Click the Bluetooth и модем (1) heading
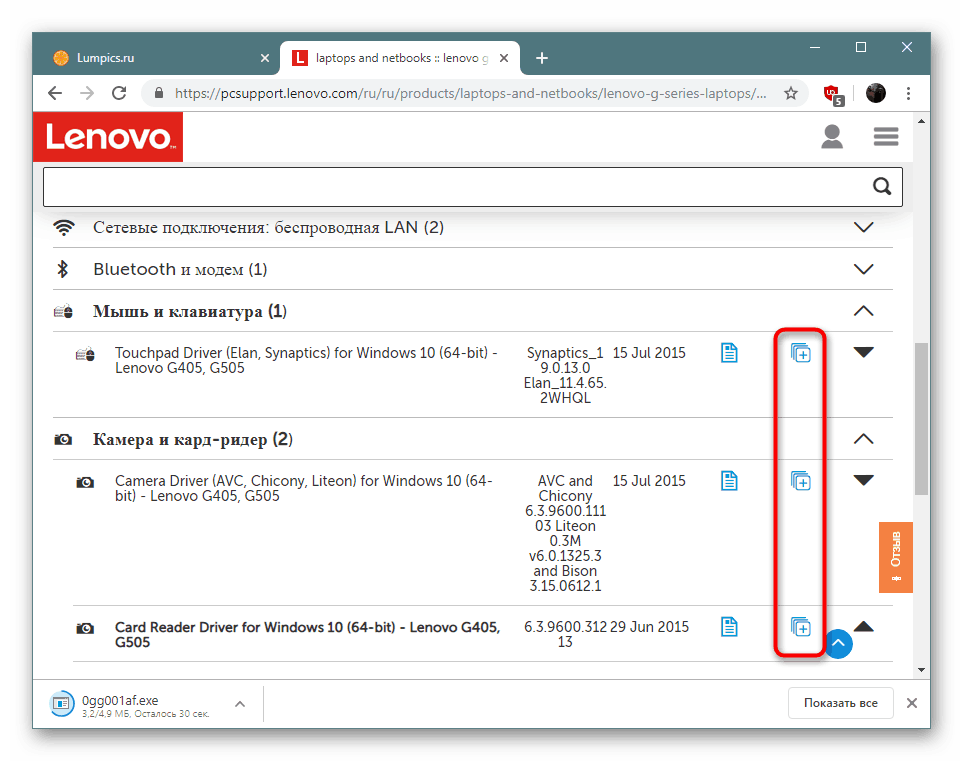The width and height of the screenshot is (963, 761). [x=180, y=269]
